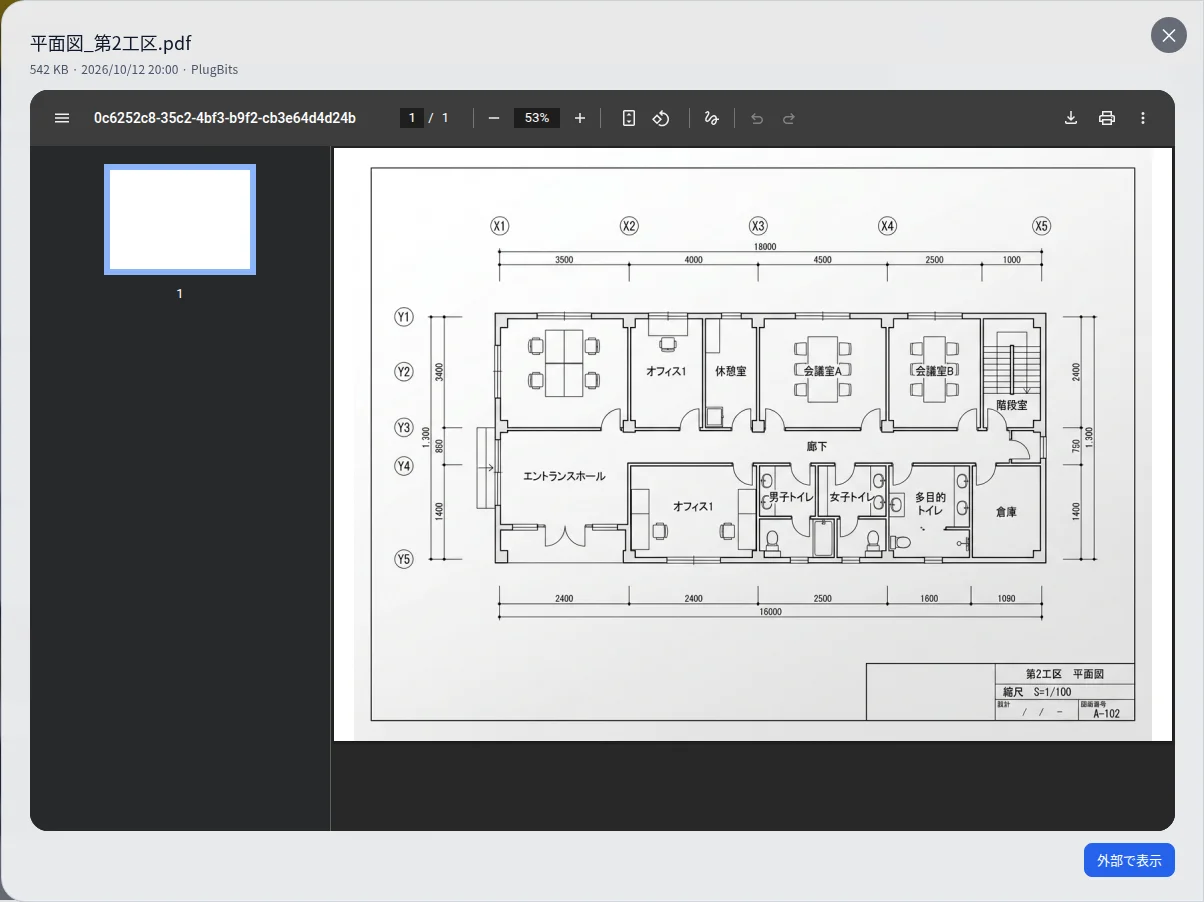
Task: Click the エントランスホール room label
Action: [x=564, y=476]
